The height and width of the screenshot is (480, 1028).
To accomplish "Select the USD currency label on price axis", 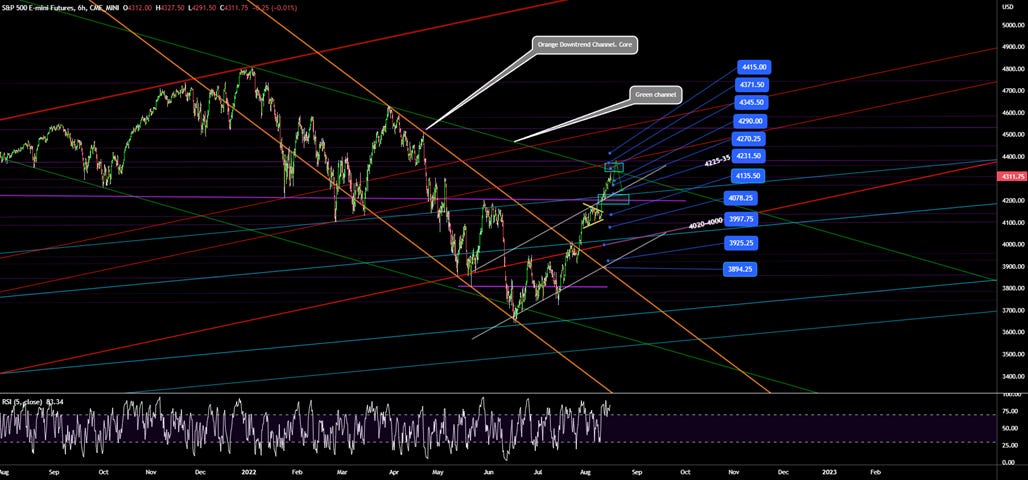I will [1008, 7].
